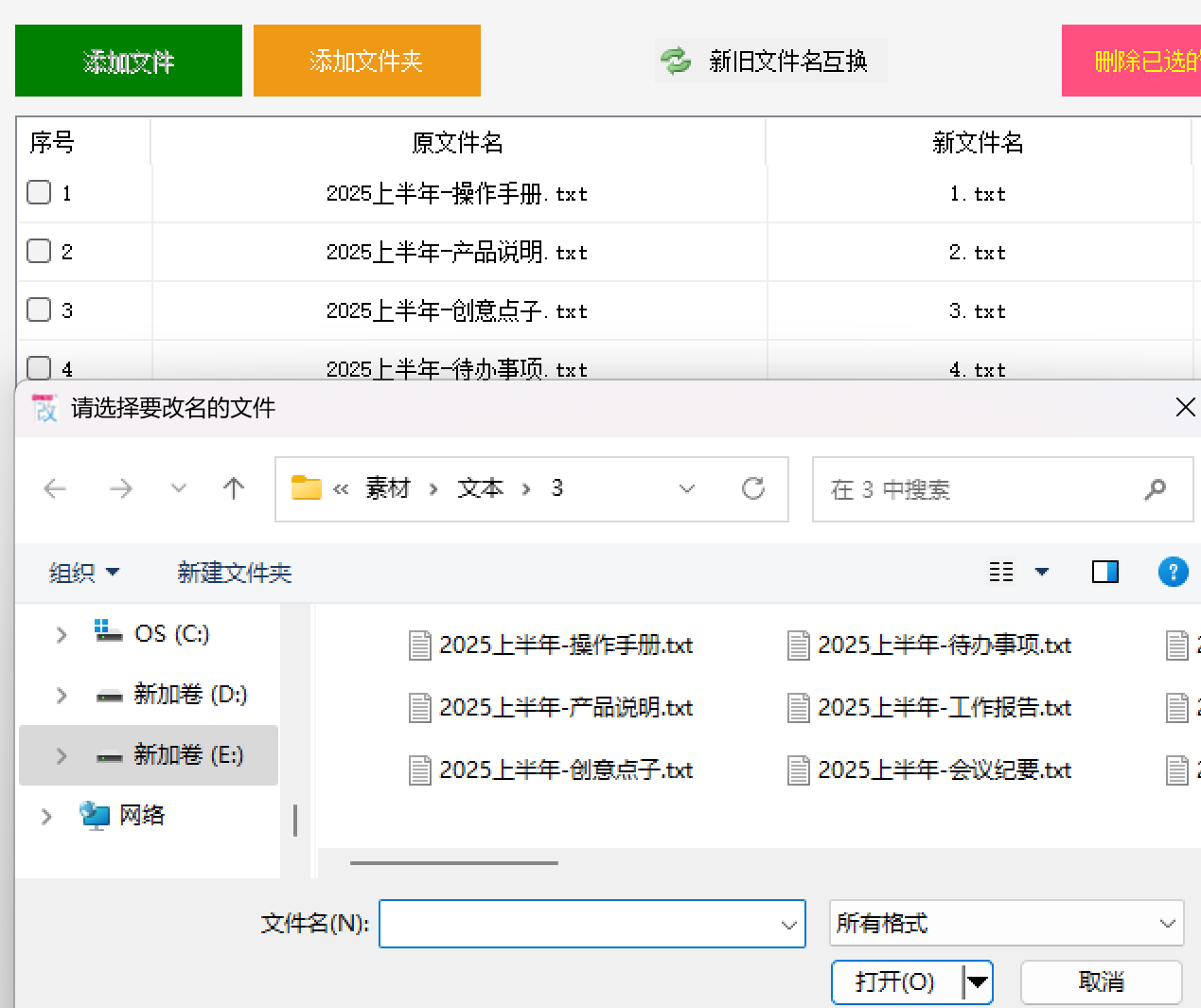Open the 所有格式 file type dropdown
1201x1008 pixels.
(1006, 924)
